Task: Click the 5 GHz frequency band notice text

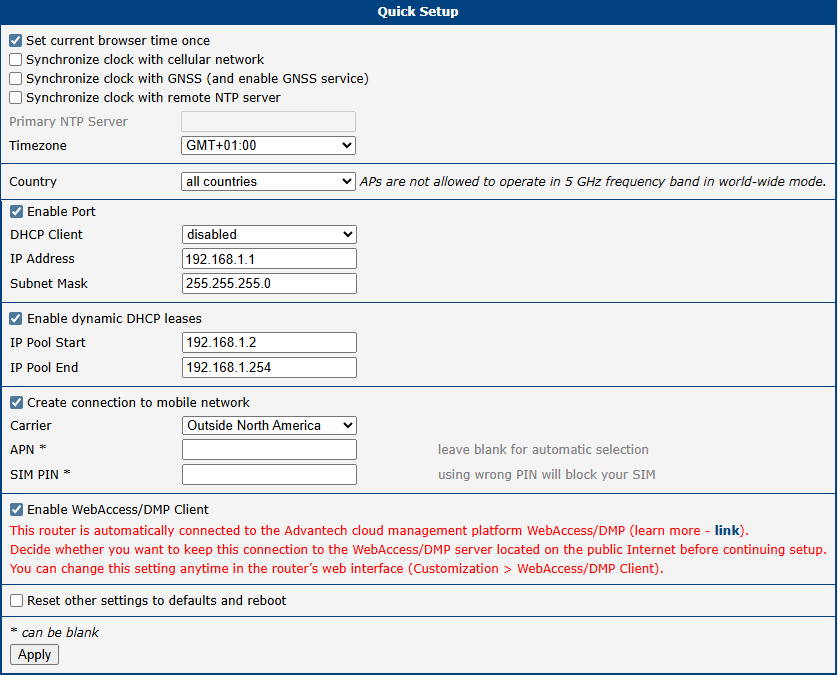Action: pyautogui.click(x=593, y=182)
